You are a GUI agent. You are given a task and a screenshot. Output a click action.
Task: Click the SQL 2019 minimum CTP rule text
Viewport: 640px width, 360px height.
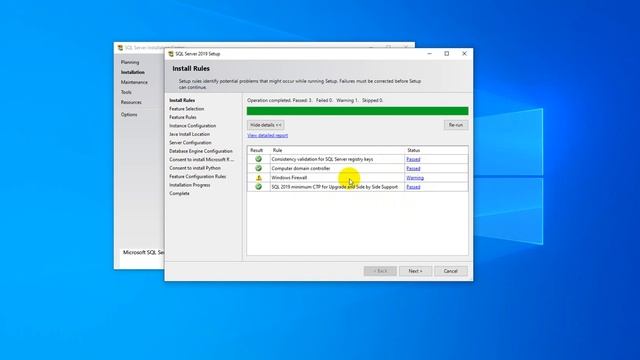(335, 187)
